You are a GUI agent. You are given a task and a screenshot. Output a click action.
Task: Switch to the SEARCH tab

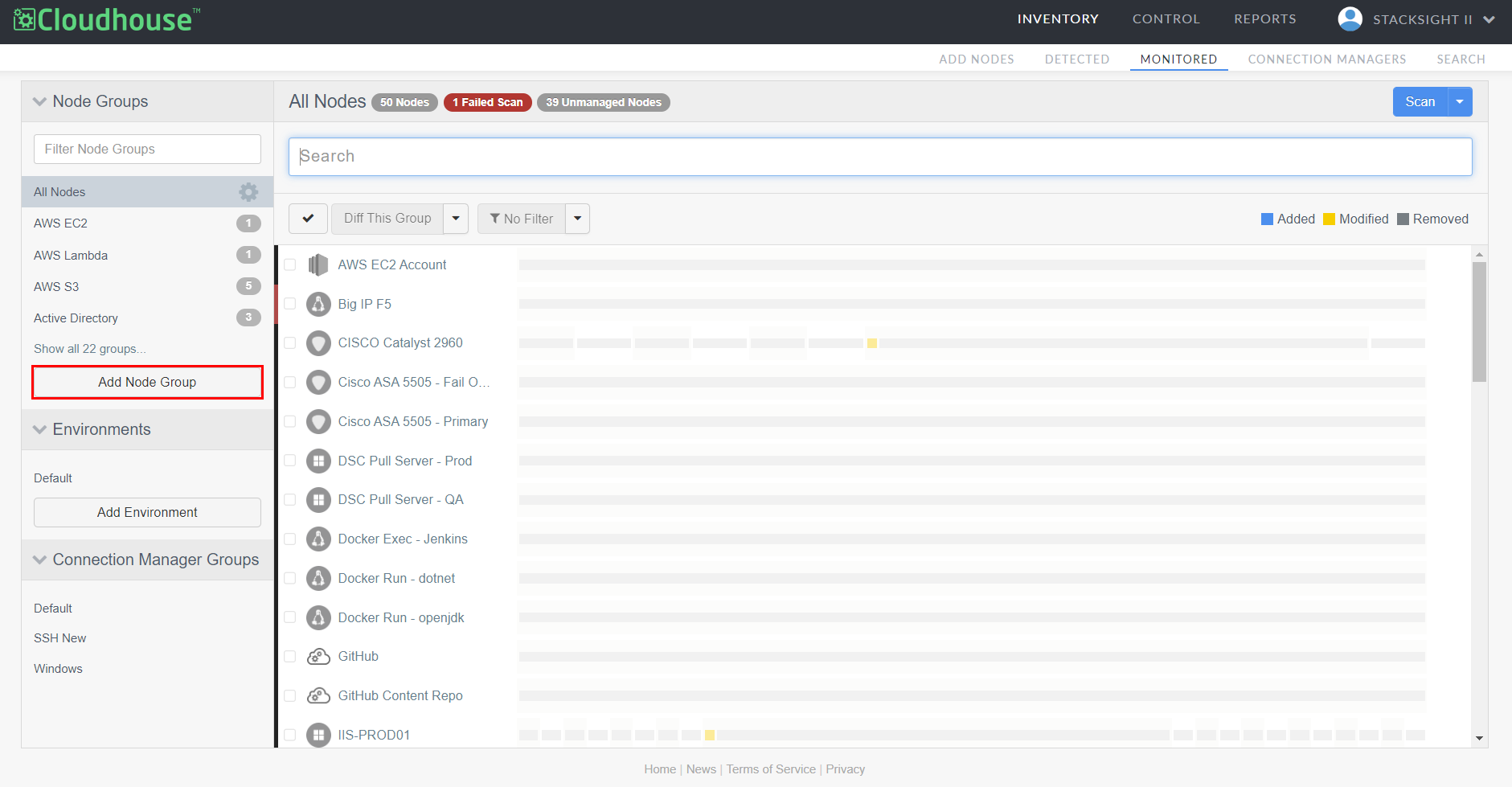click(1461, 59)
